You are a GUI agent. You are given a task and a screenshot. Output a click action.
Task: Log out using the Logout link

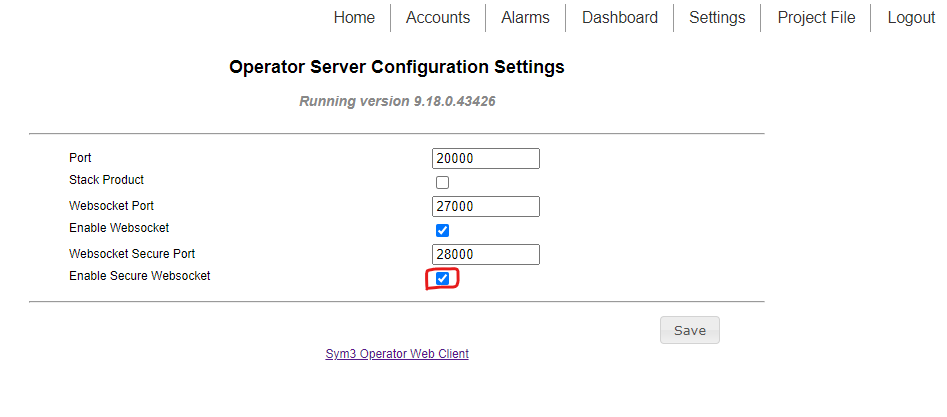911,18
